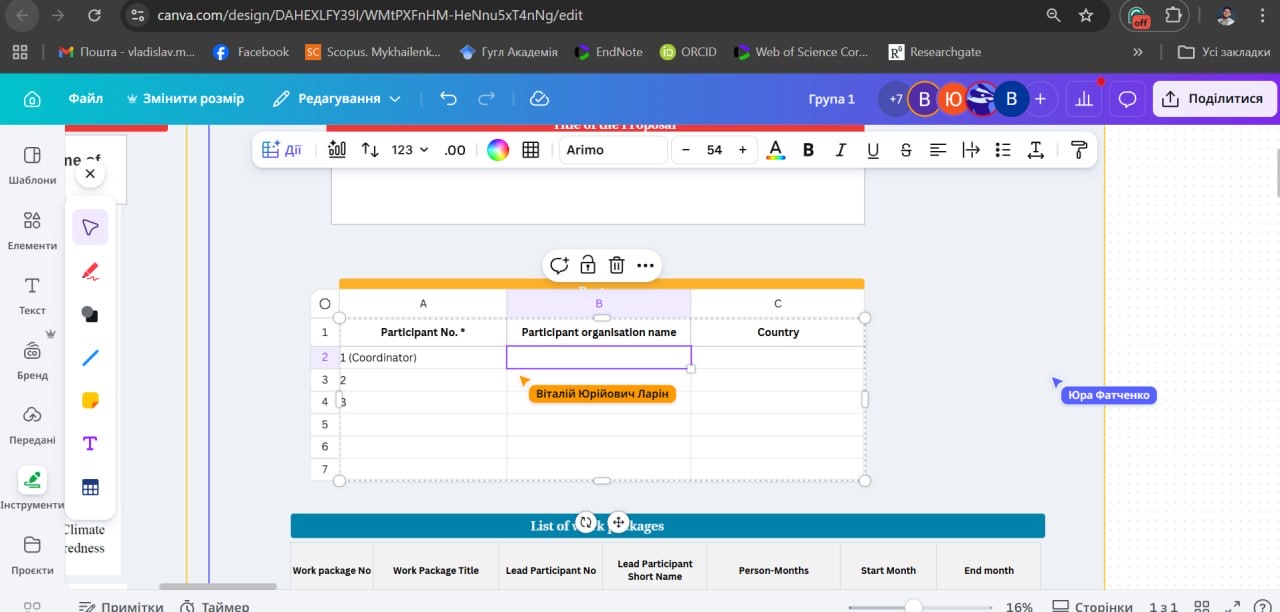This screenshot has height=612, width=1280.
Task: Click the lock icon above the table
Action: click(x=588, y=265)
